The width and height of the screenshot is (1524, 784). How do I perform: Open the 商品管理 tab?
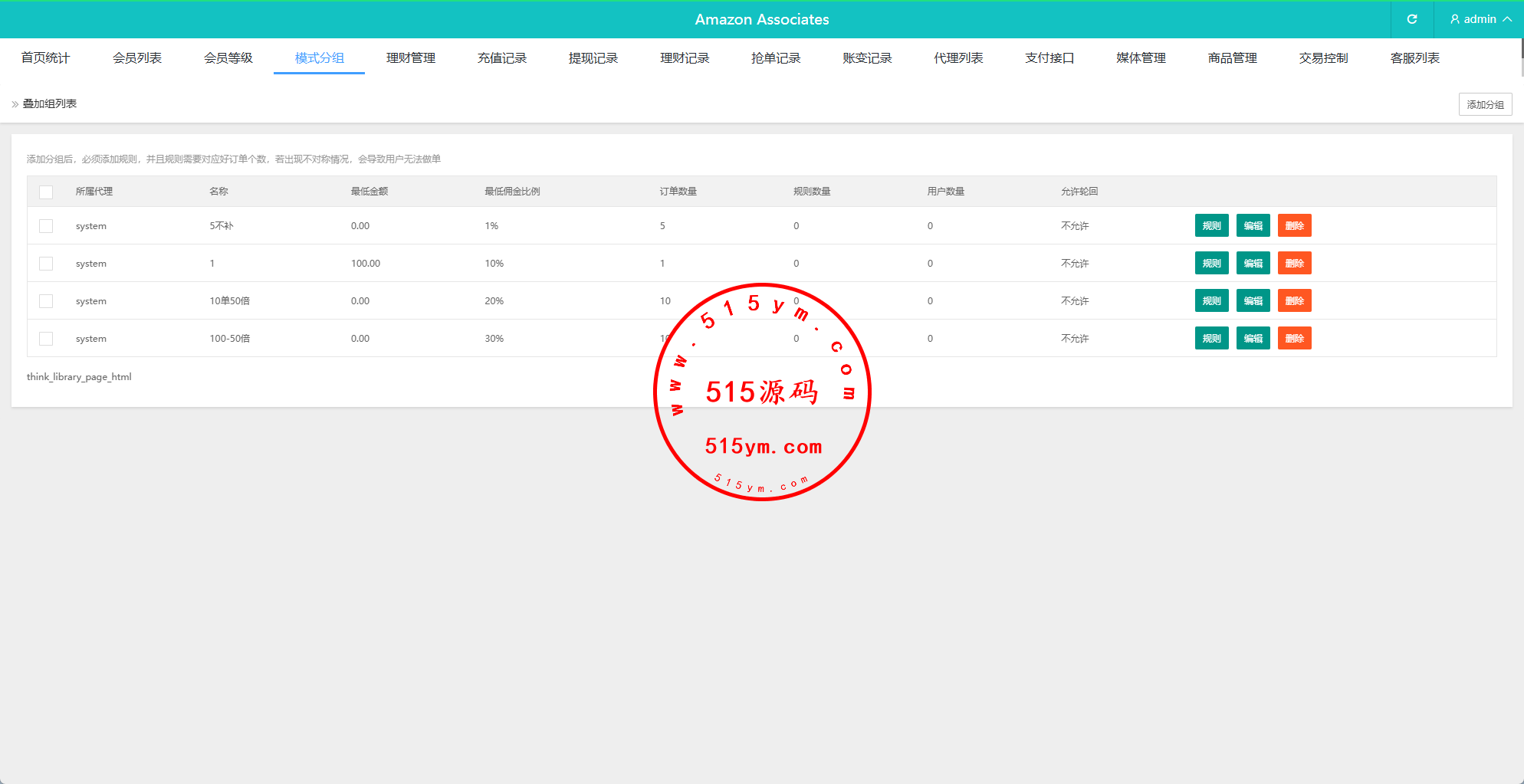coord(1232,58)
